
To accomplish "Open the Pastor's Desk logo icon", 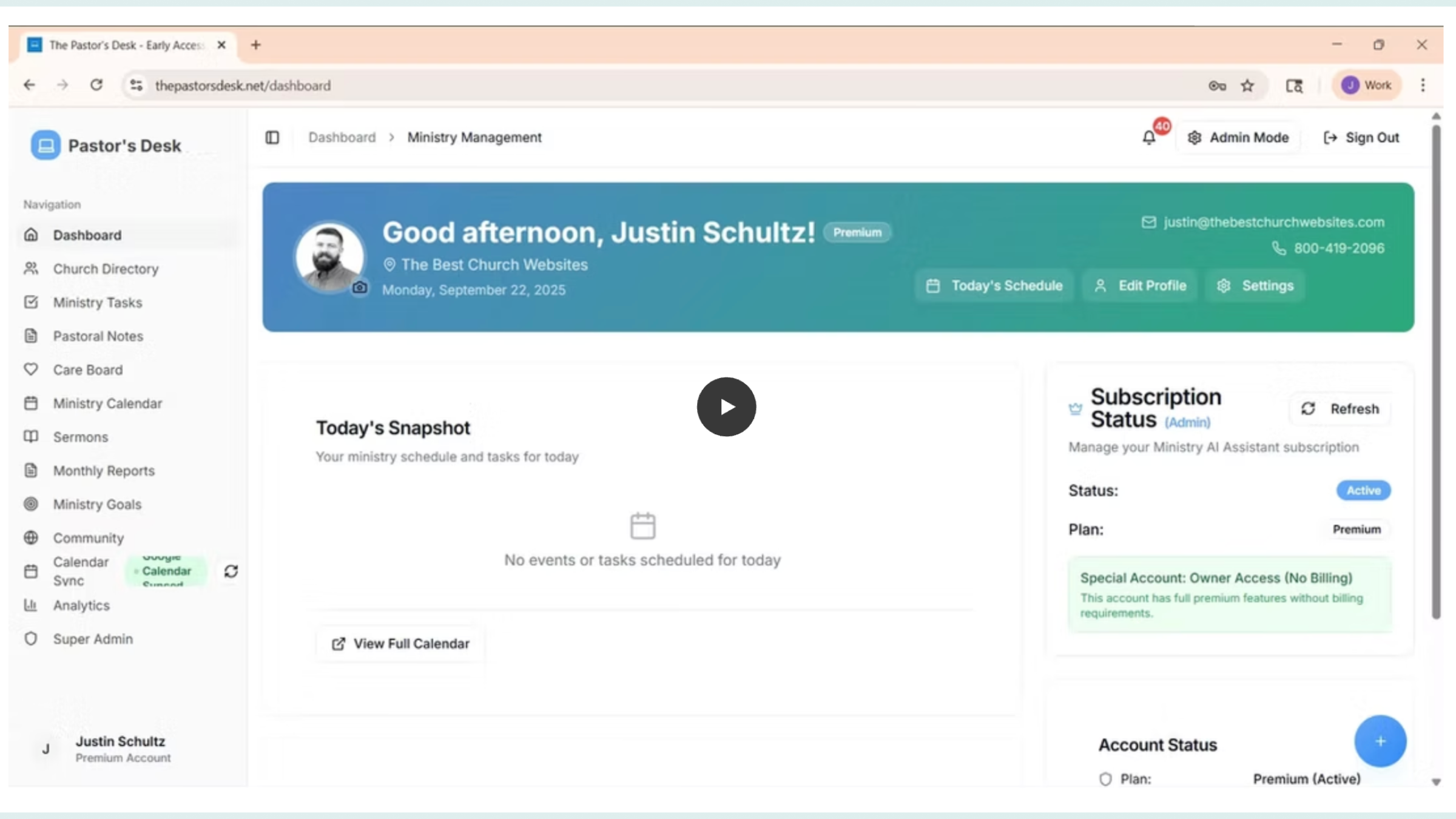I will point(45,146).
